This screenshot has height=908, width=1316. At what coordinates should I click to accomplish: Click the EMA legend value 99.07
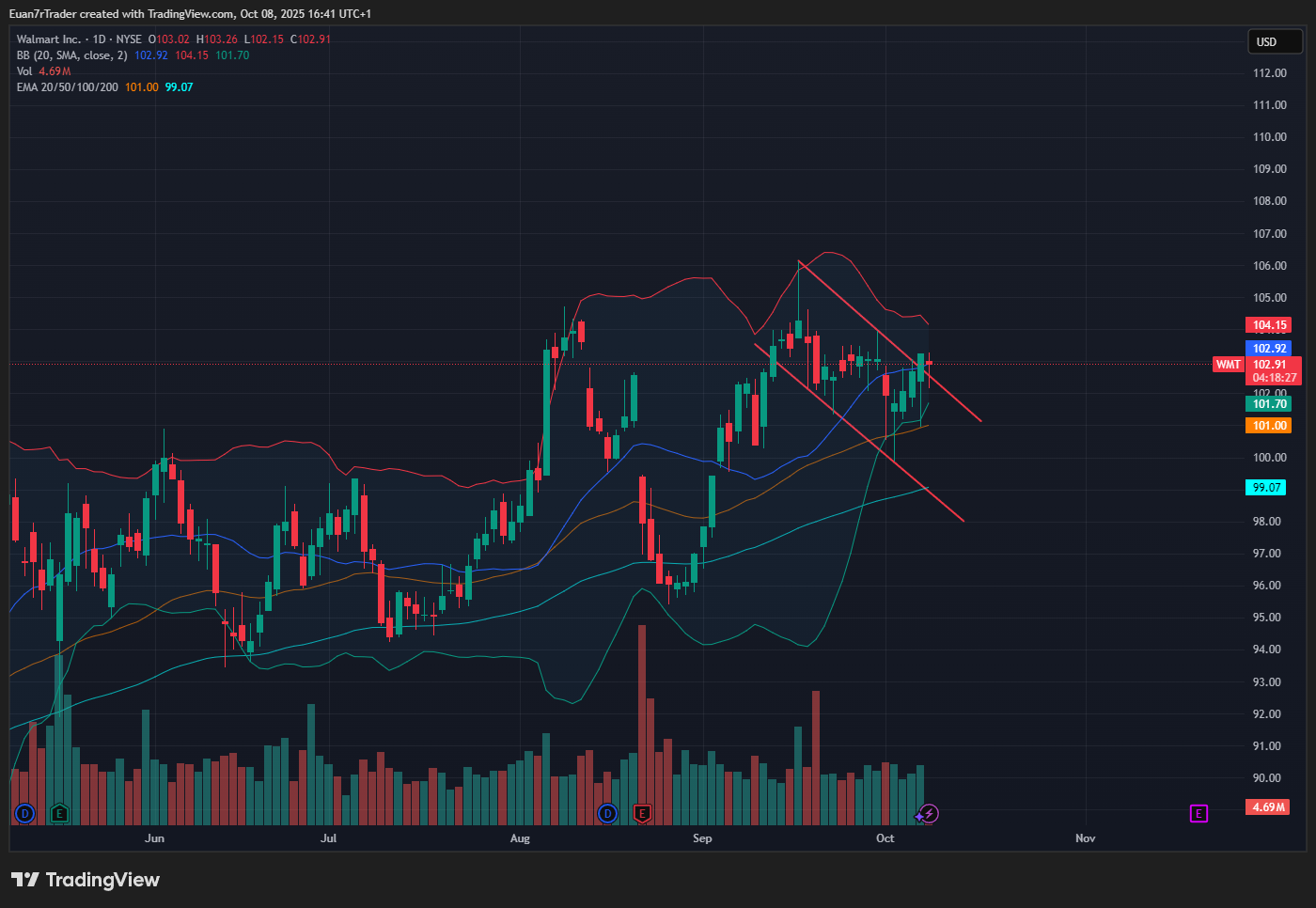(180, 87)
